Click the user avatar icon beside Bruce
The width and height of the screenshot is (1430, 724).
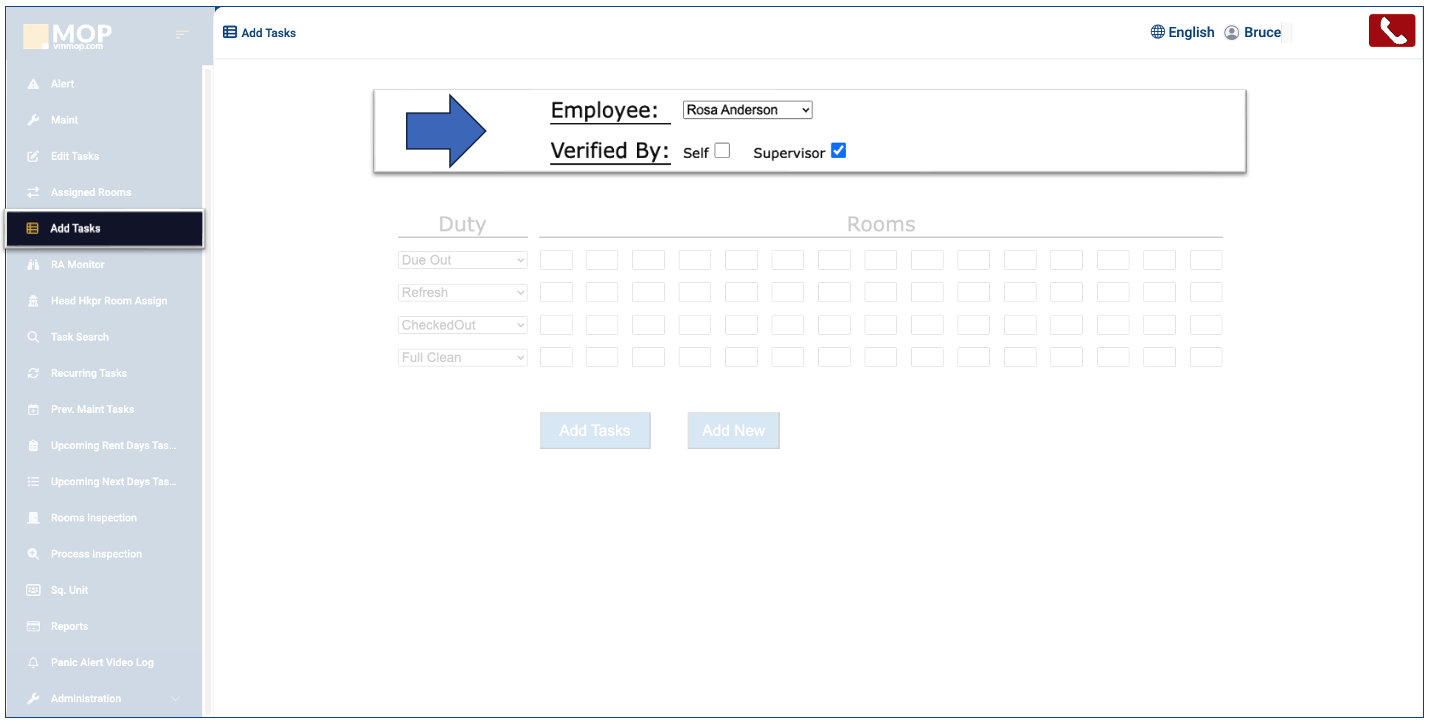[x=1231, y=32]
